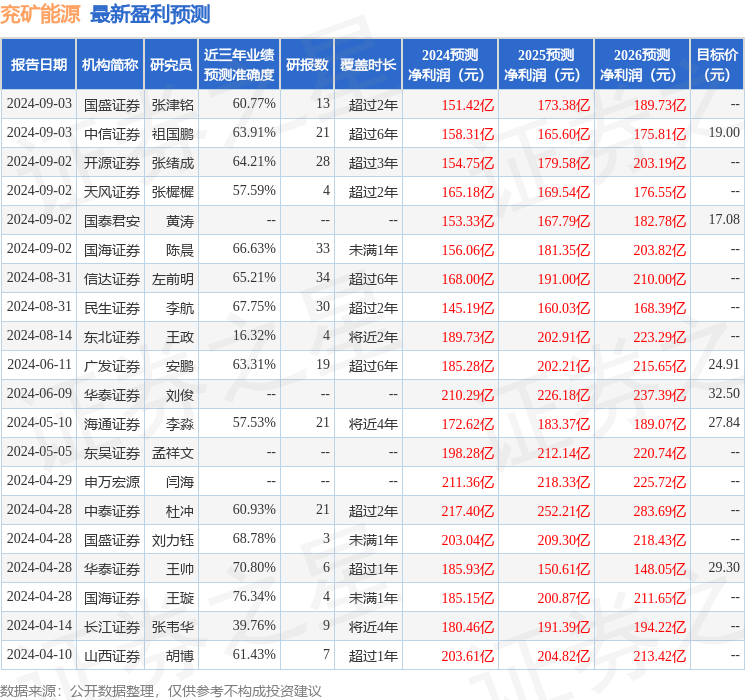This screenshot has height=700, width=745.
Task: Click the 数据来源 disclaimer footer text
Action: pyautogui.click(x=161, y=691)
